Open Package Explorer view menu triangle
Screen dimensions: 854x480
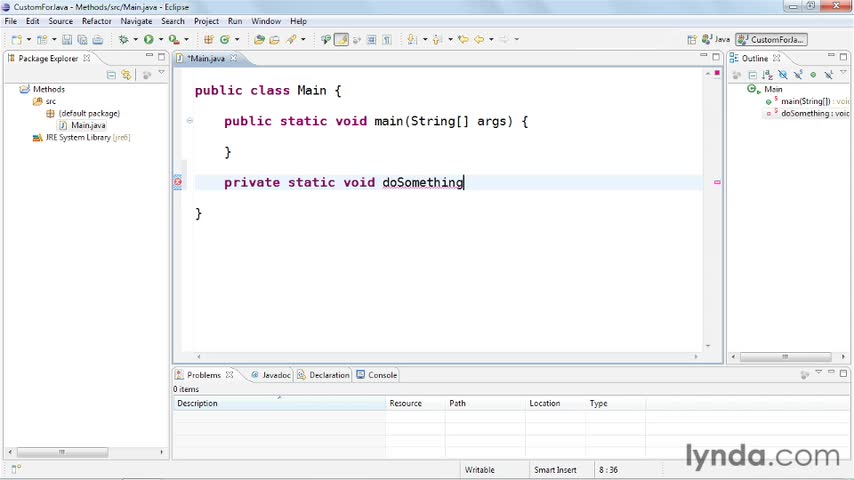coord(161,72)
